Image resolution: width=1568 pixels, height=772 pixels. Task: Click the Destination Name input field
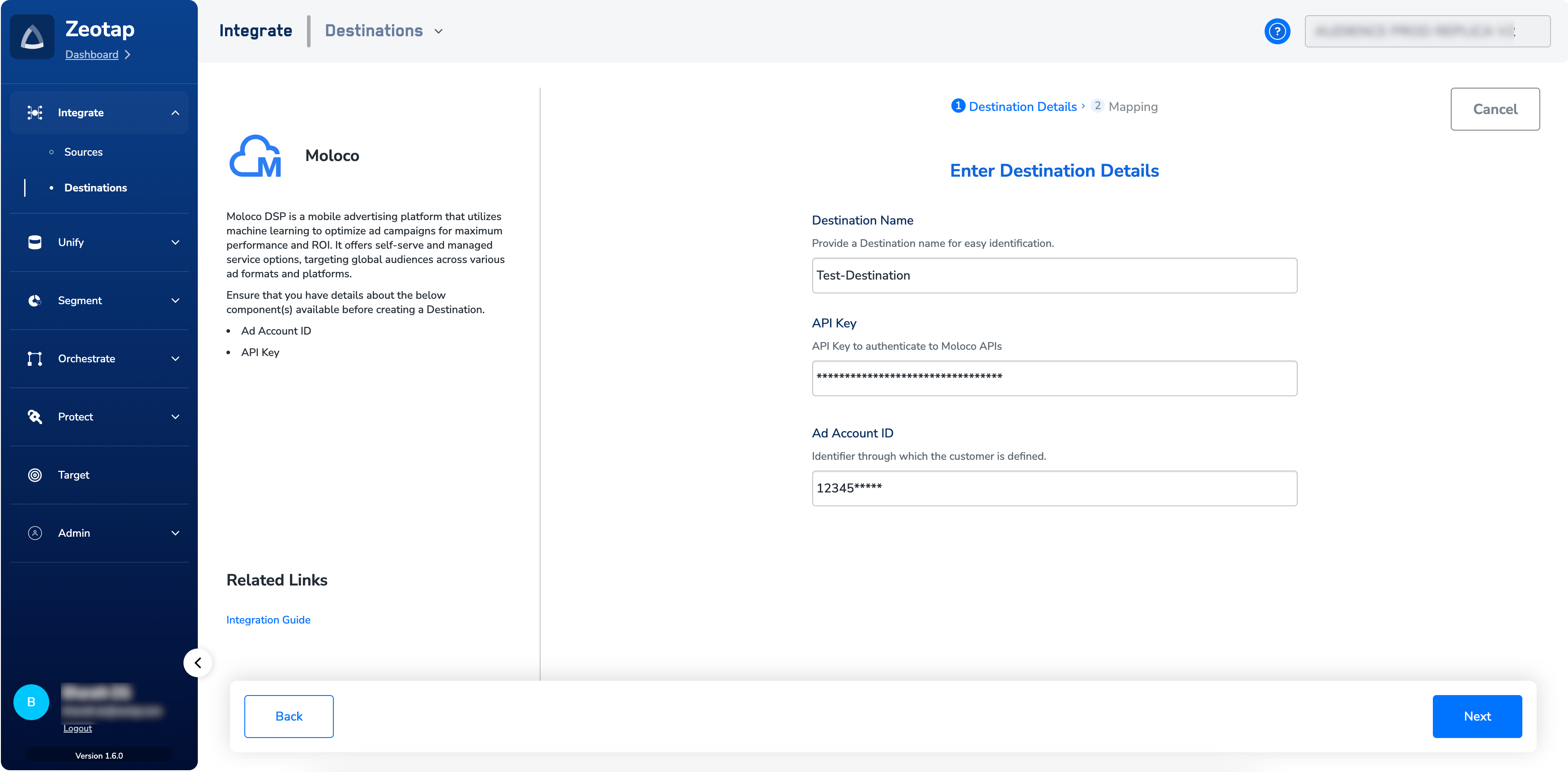point(1054,276)
